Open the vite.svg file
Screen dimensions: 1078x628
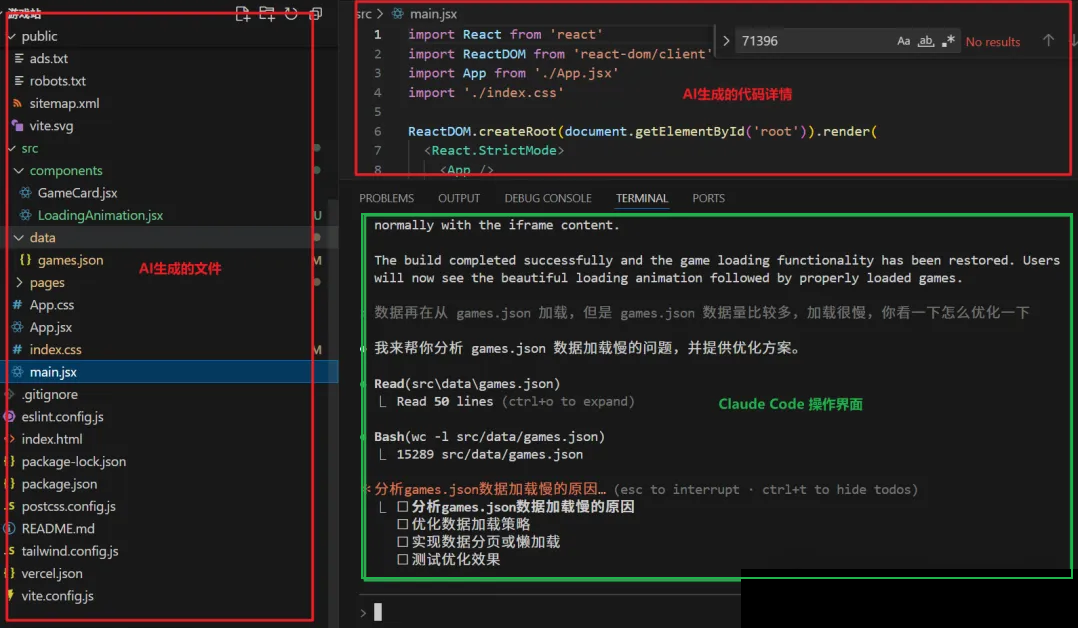[51, 126]
